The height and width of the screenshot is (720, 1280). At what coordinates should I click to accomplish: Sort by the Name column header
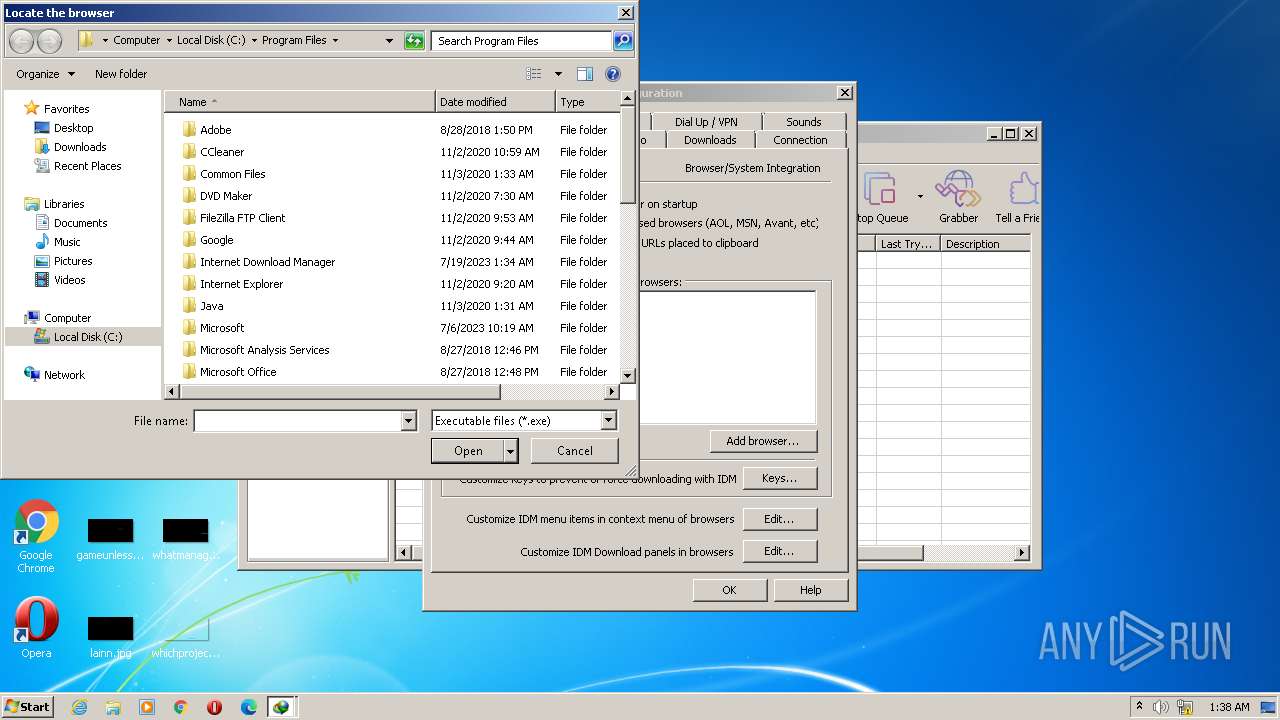[x=300, y=102]
